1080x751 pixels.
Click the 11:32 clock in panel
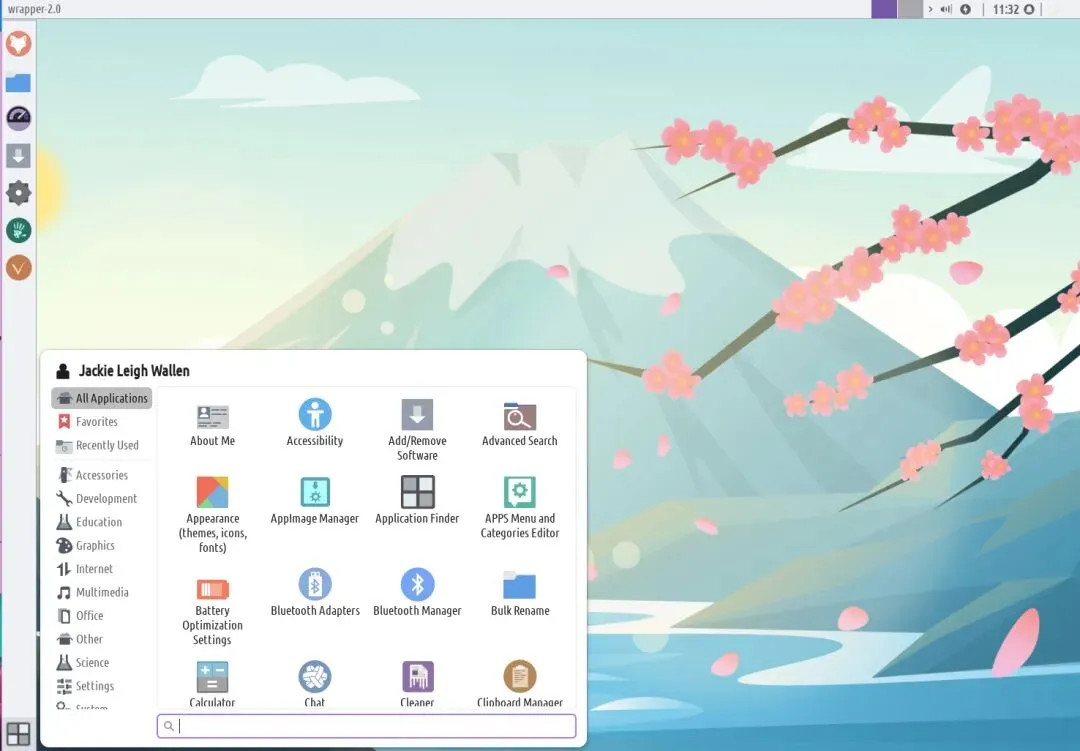[1006, 10]
